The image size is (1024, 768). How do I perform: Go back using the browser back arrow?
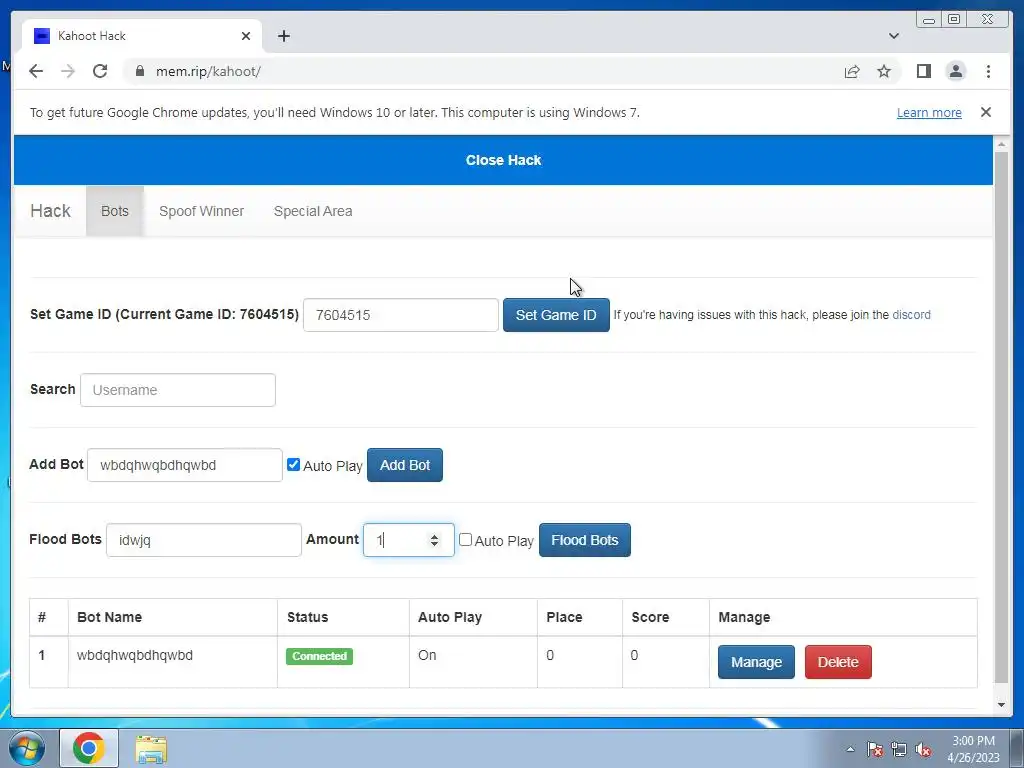pos(36,71)
